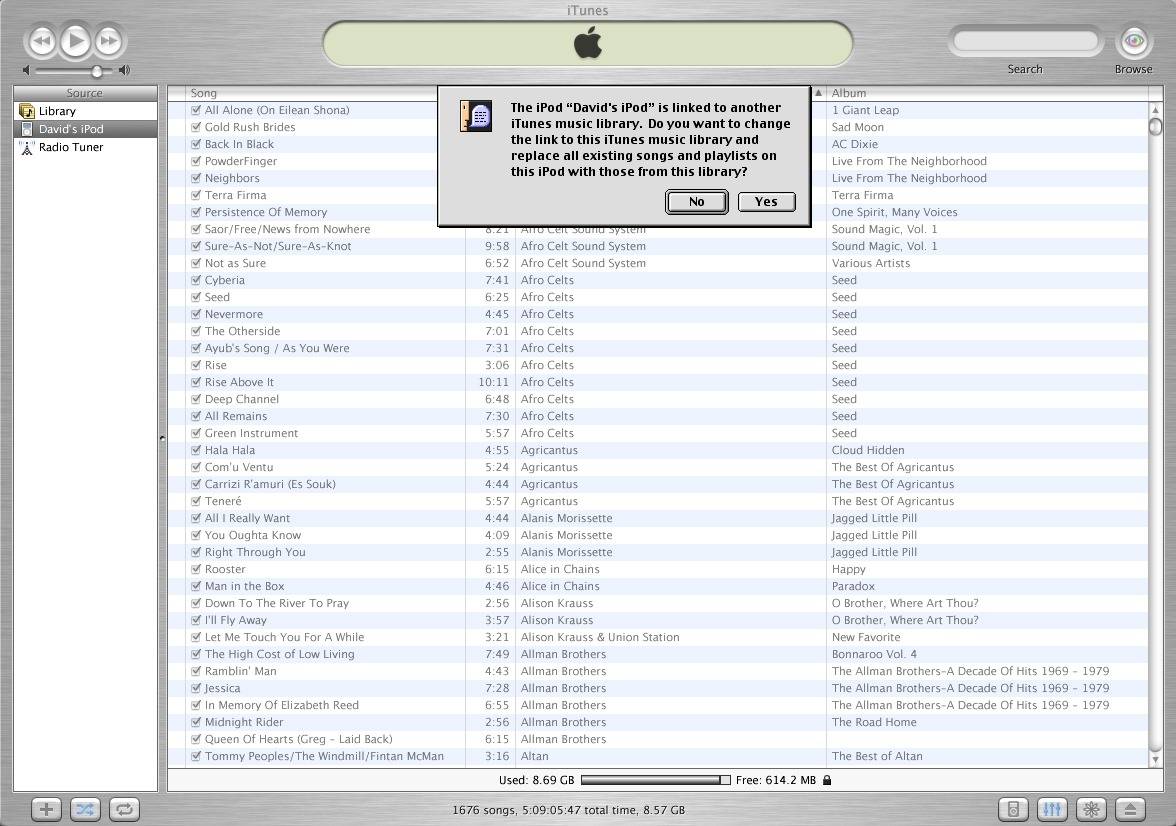Select Library in the Source list
Image resolution: width=1176 pixels, height=826 pixels.
point(57,111)
